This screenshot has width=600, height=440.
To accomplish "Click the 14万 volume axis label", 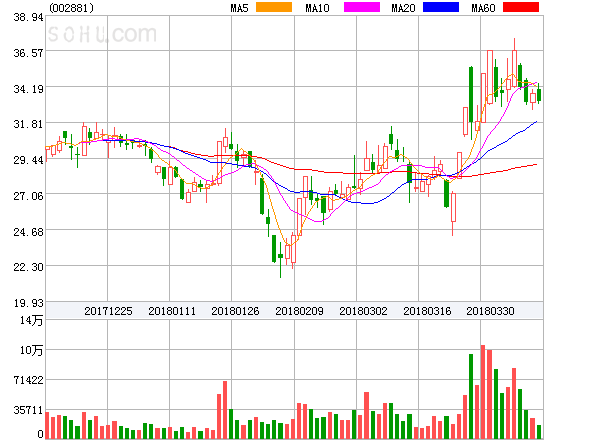I will click(x=31, y=320).
